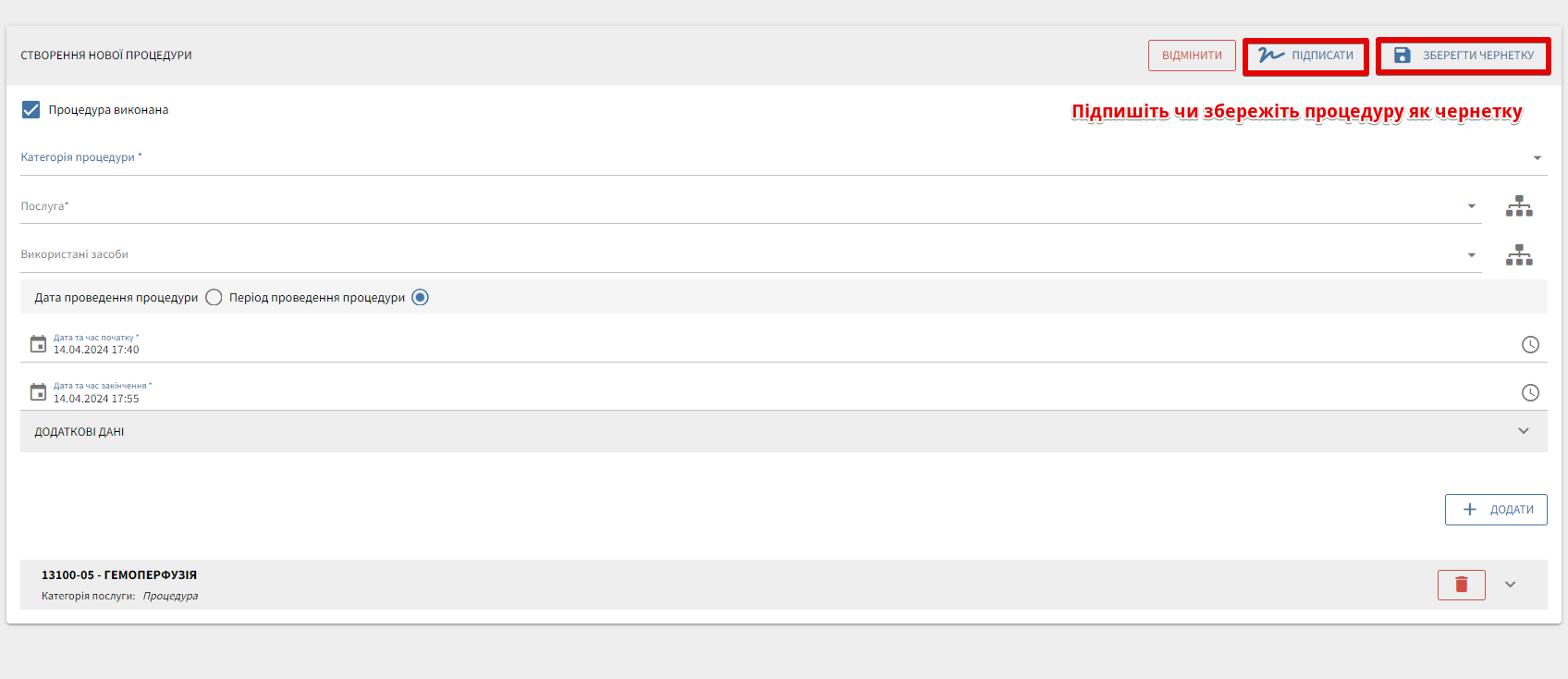This screenshot has width=1568, height=679.
Task: Open clock picker for end time
Action: pyautogui.click(x=1530, y=393)
